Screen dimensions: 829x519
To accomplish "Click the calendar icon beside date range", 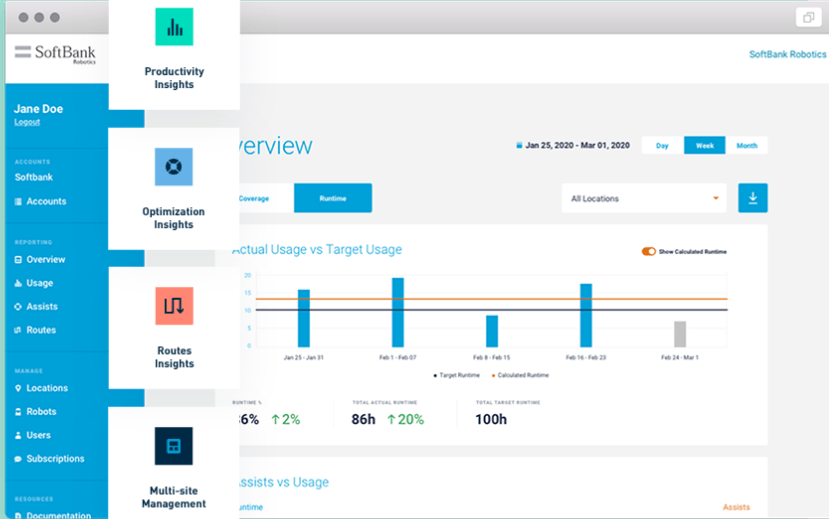I will coord(519,145).
